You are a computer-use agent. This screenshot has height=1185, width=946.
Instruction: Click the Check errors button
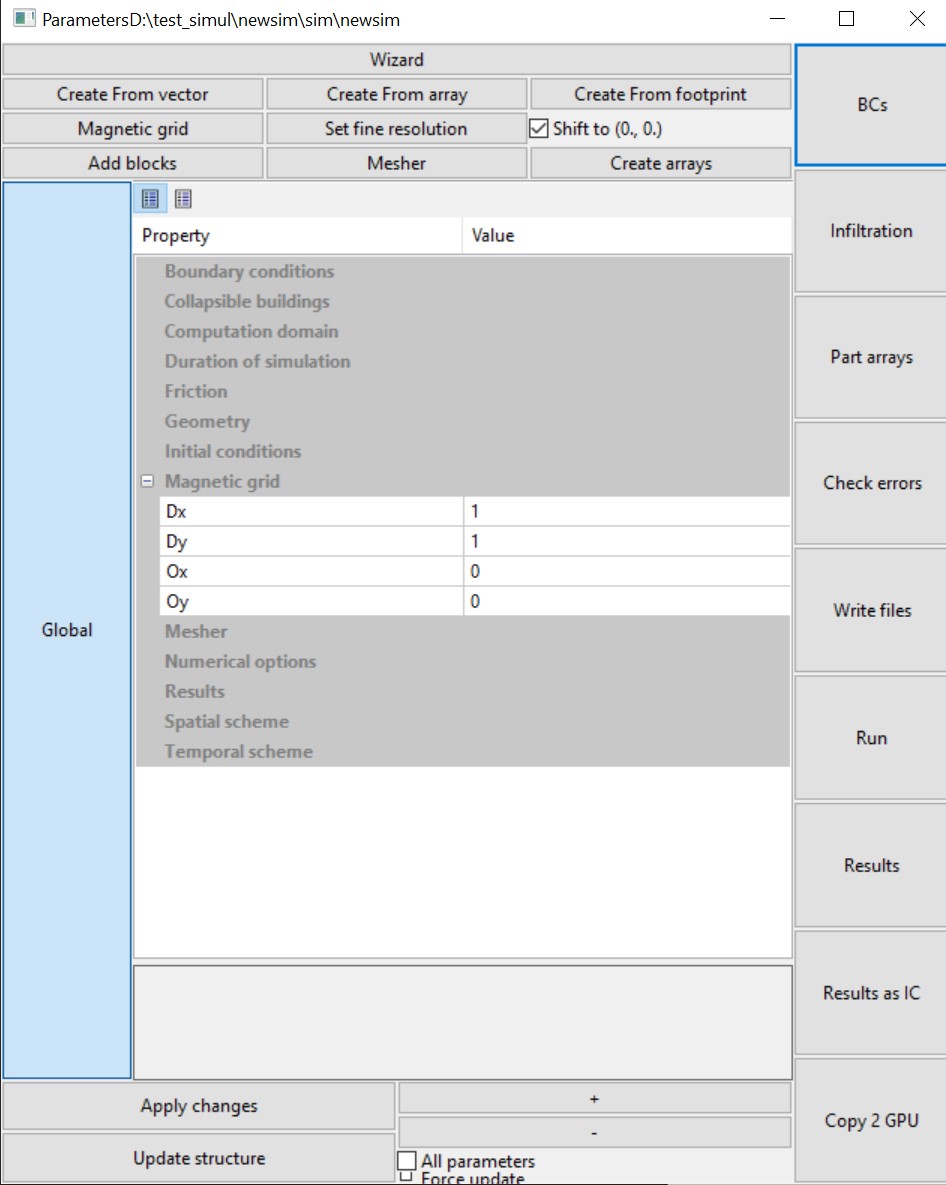coord(871,483)
